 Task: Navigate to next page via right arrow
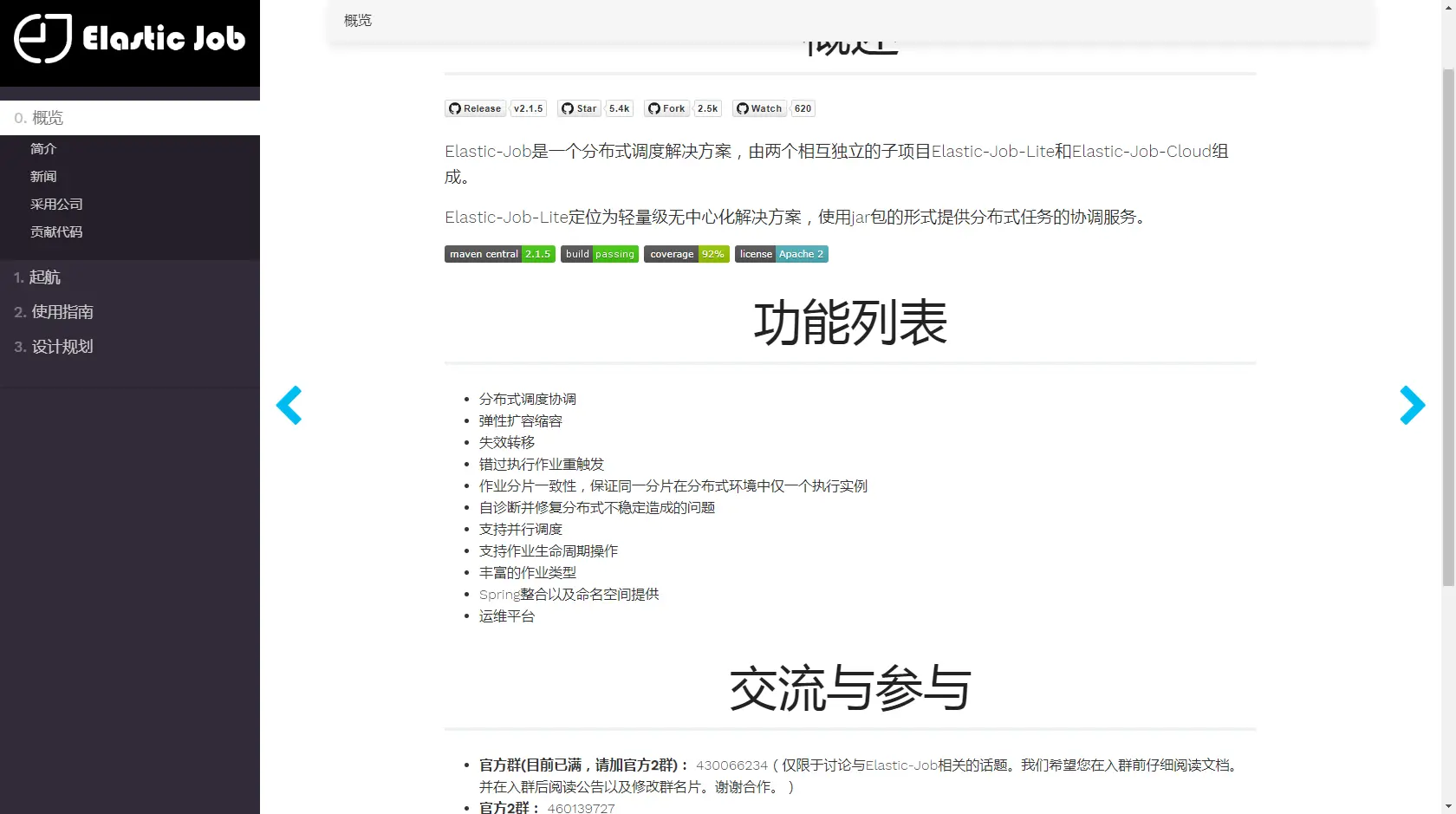tap(1412, 405)
